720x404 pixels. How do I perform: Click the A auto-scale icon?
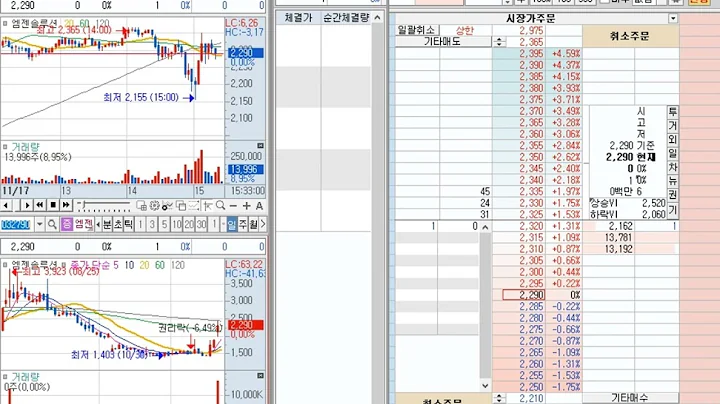pyautogui.click(x=259, y=206)
